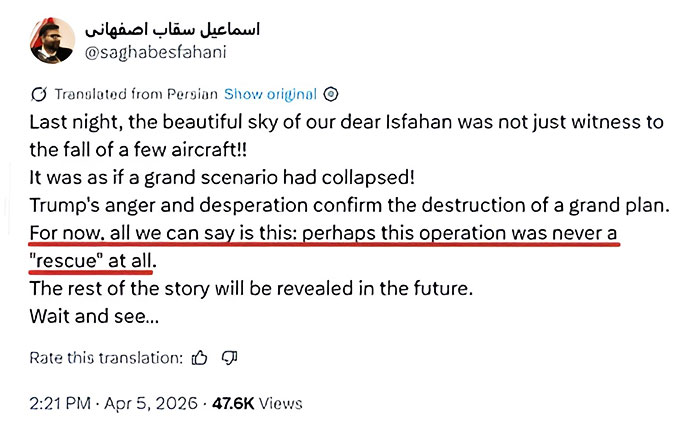Click 'The rest of the story' sentence
This screenshot has height=431, width=700.
tap(251, 288)
